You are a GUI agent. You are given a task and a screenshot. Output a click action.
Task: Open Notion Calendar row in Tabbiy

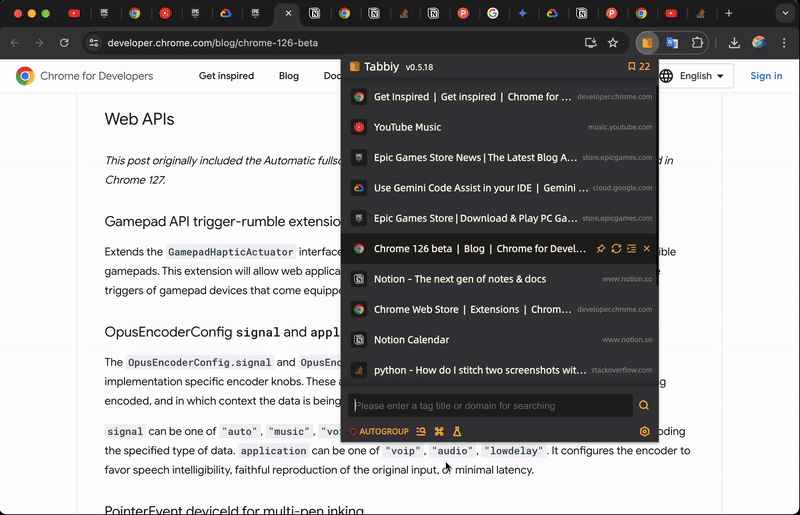[x=500, y=339]
